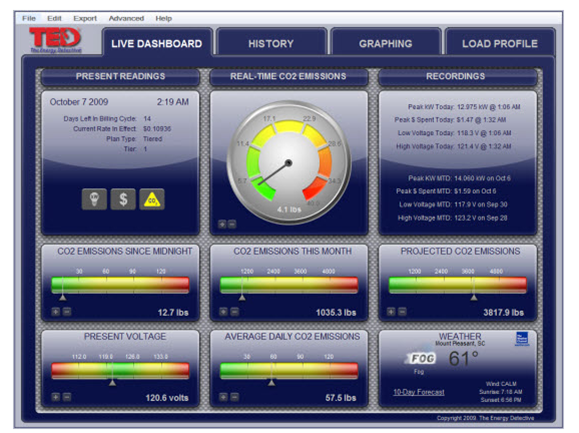This screenshot has height=433, width=579.
Task: Click the Weather Channel logo icon
Action: point(522,339)
